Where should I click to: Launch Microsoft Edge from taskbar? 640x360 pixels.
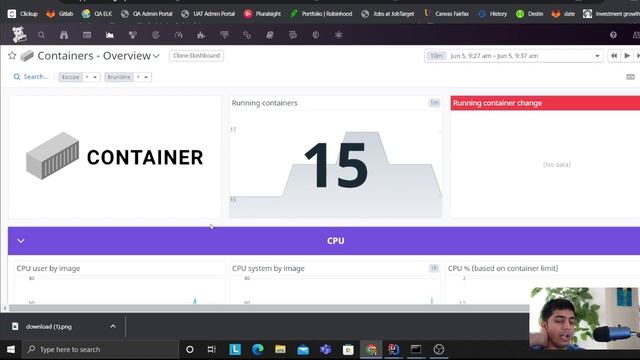coord(258,349)
